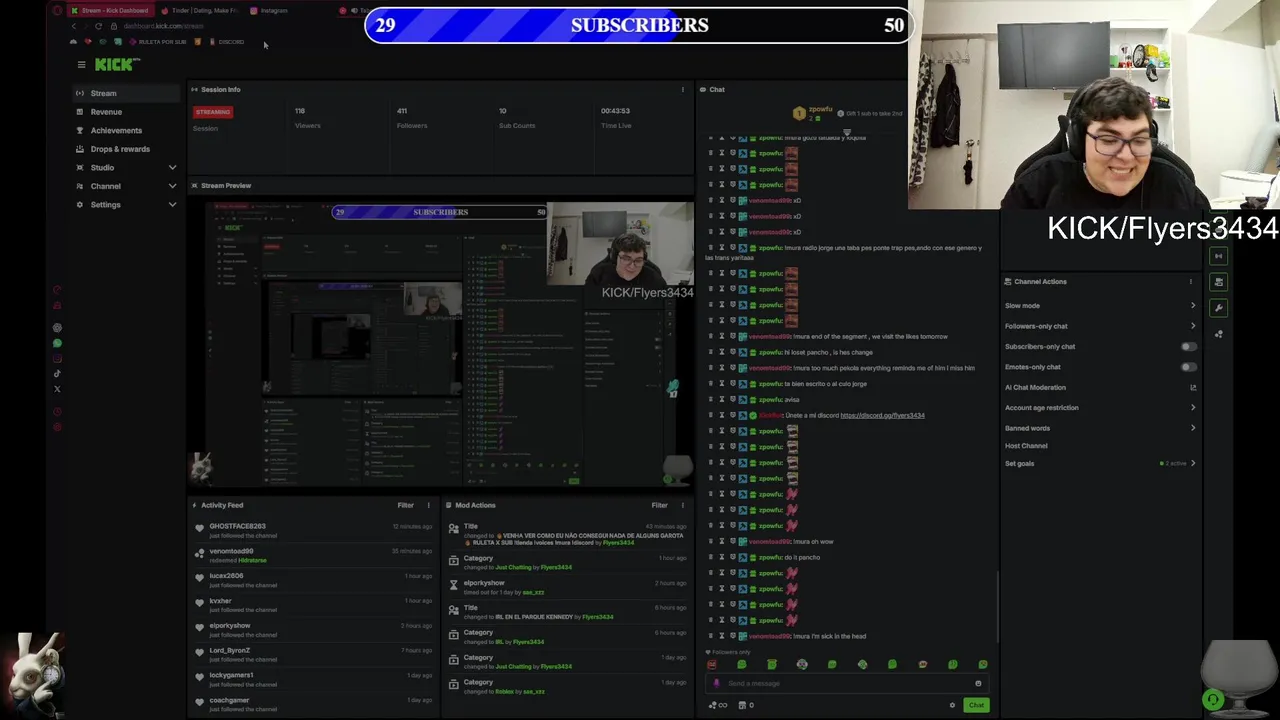Screen dimensions: 1280x720
Task: Open AI Chat Moderation link icon
Action: pos(1192,388)
